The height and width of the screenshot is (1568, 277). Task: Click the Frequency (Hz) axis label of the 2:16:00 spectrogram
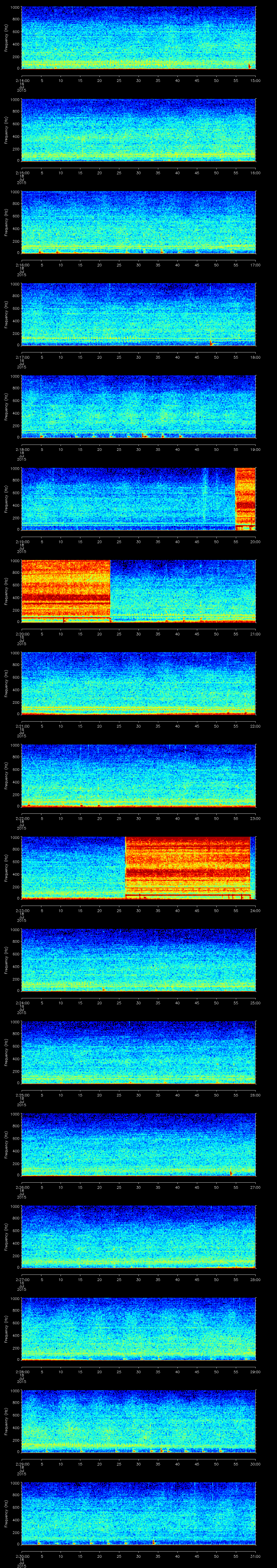pyautogui.click(x=6, y=222)
